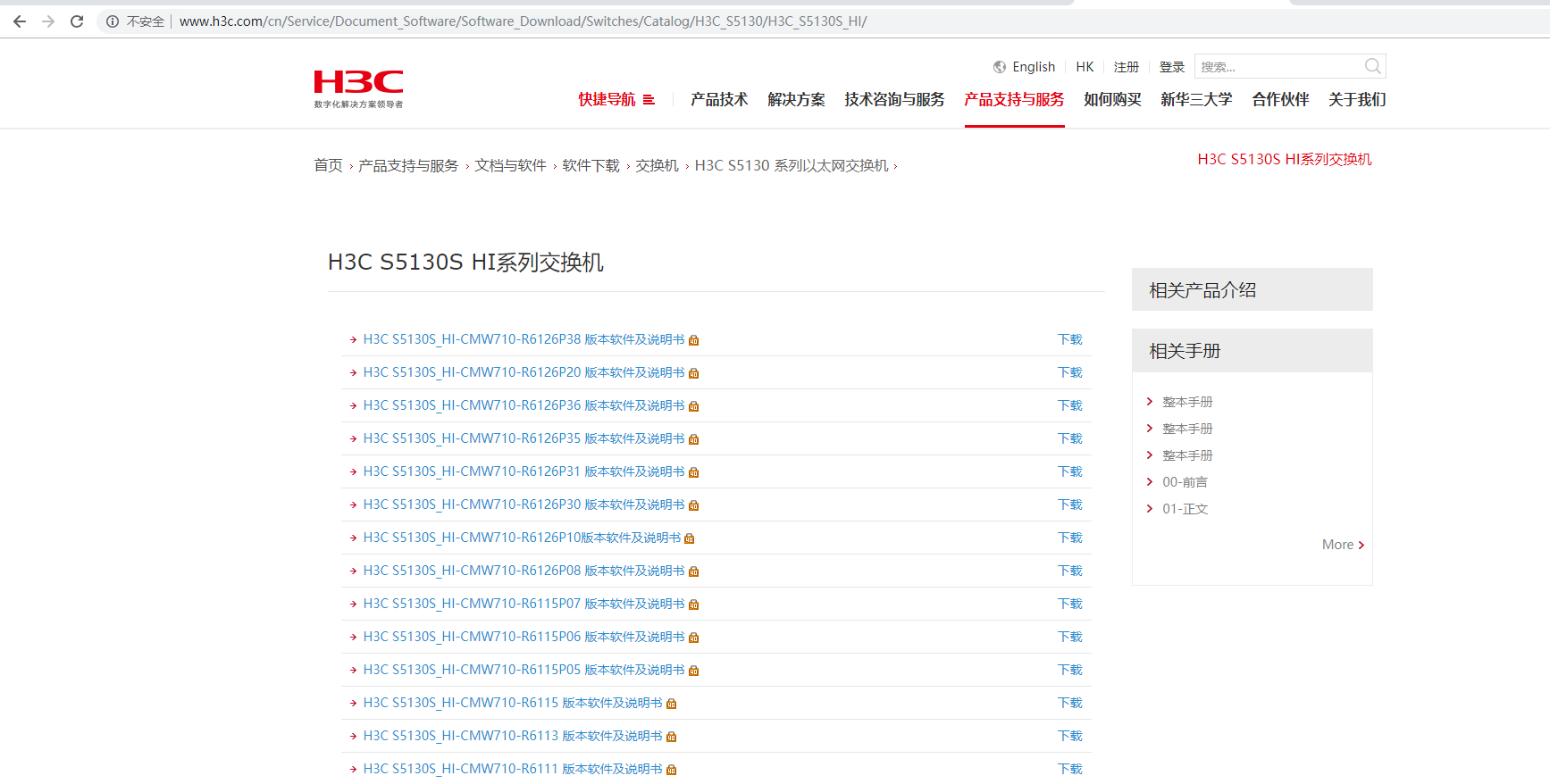Click lock icon next to R6126P30 entry
The image size is (1550, 784).
tap(694, 505)
